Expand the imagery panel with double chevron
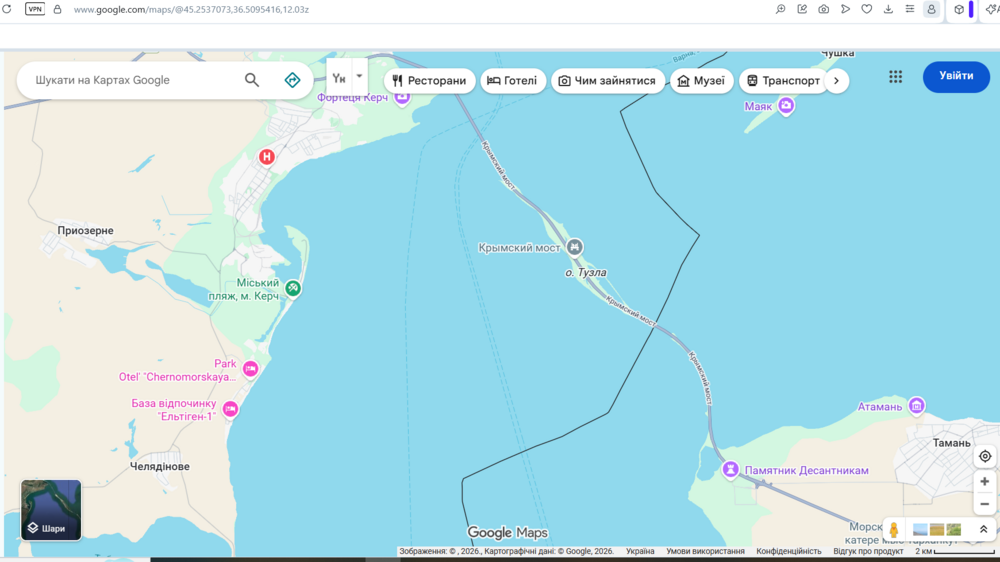The width and height of the screenshot is (1000, 562). coord(983,529)
